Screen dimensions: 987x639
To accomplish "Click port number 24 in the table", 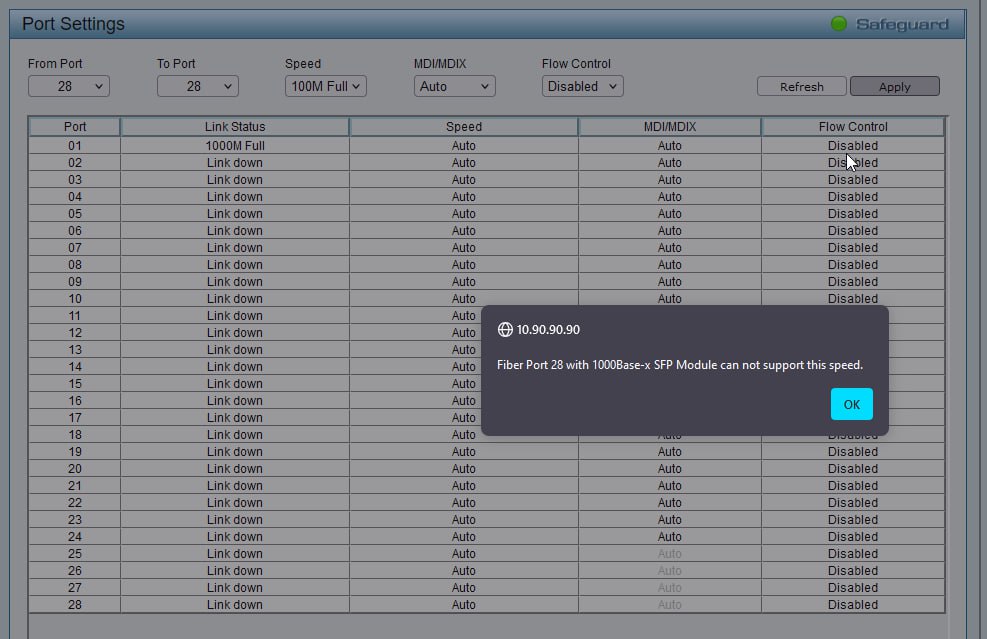I will (75, 536).
